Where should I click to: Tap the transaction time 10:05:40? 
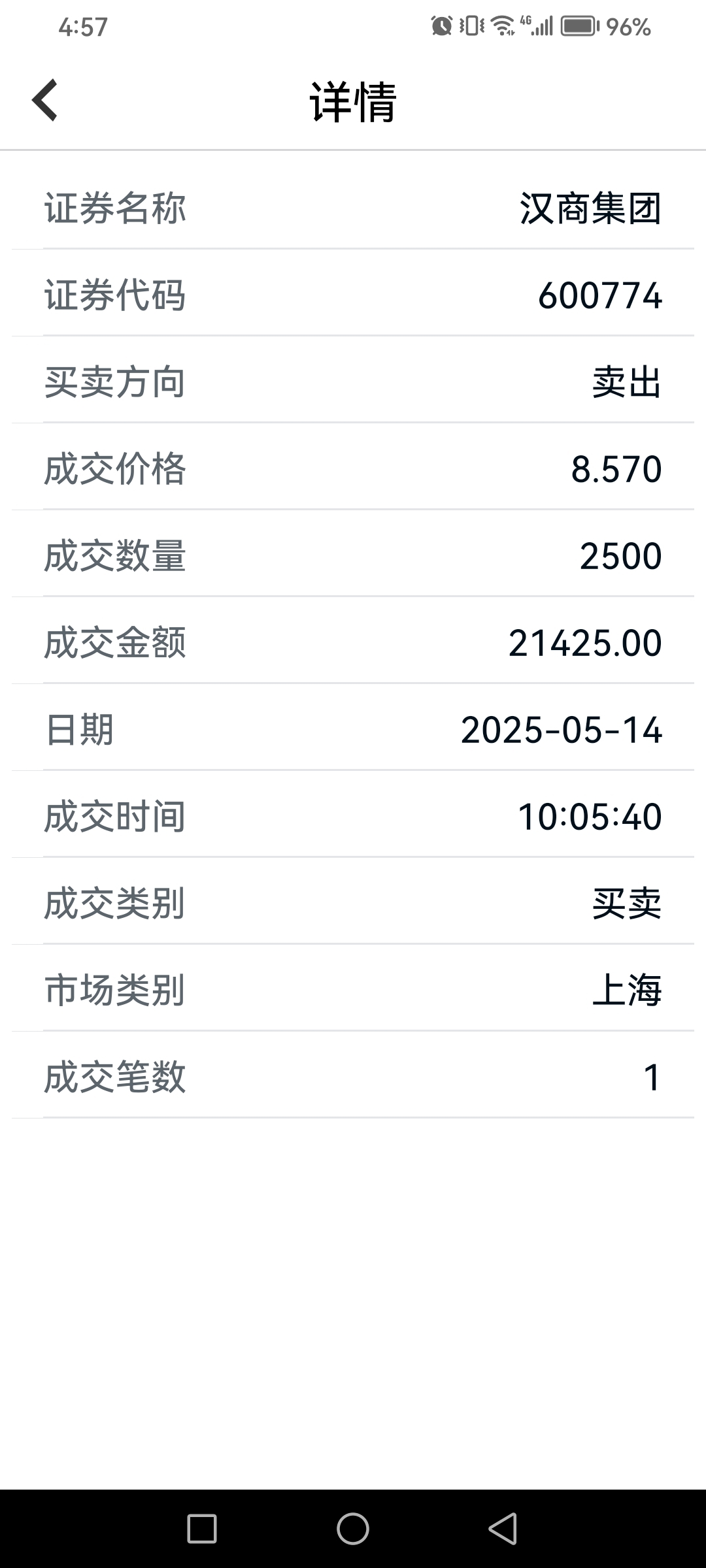[x=590, y=817]
